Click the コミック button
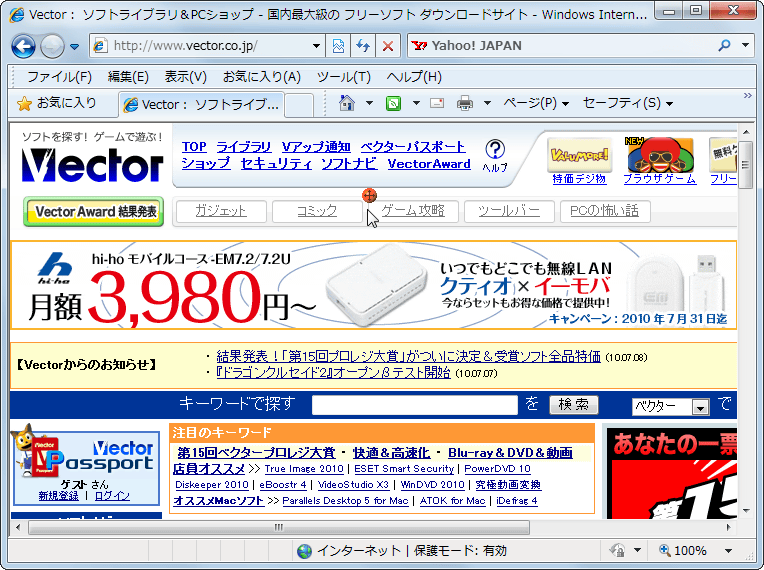The width and height of the screenshot is (764, 570). coord(317,211)
